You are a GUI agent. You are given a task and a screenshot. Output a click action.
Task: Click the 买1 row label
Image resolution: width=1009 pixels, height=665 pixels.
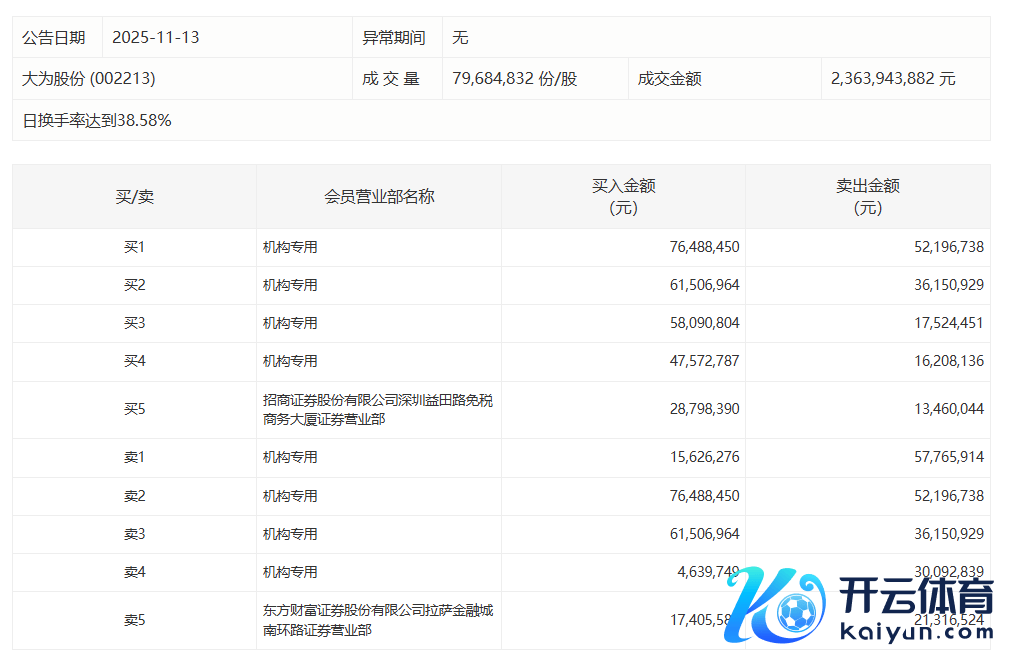pos(134,247)
